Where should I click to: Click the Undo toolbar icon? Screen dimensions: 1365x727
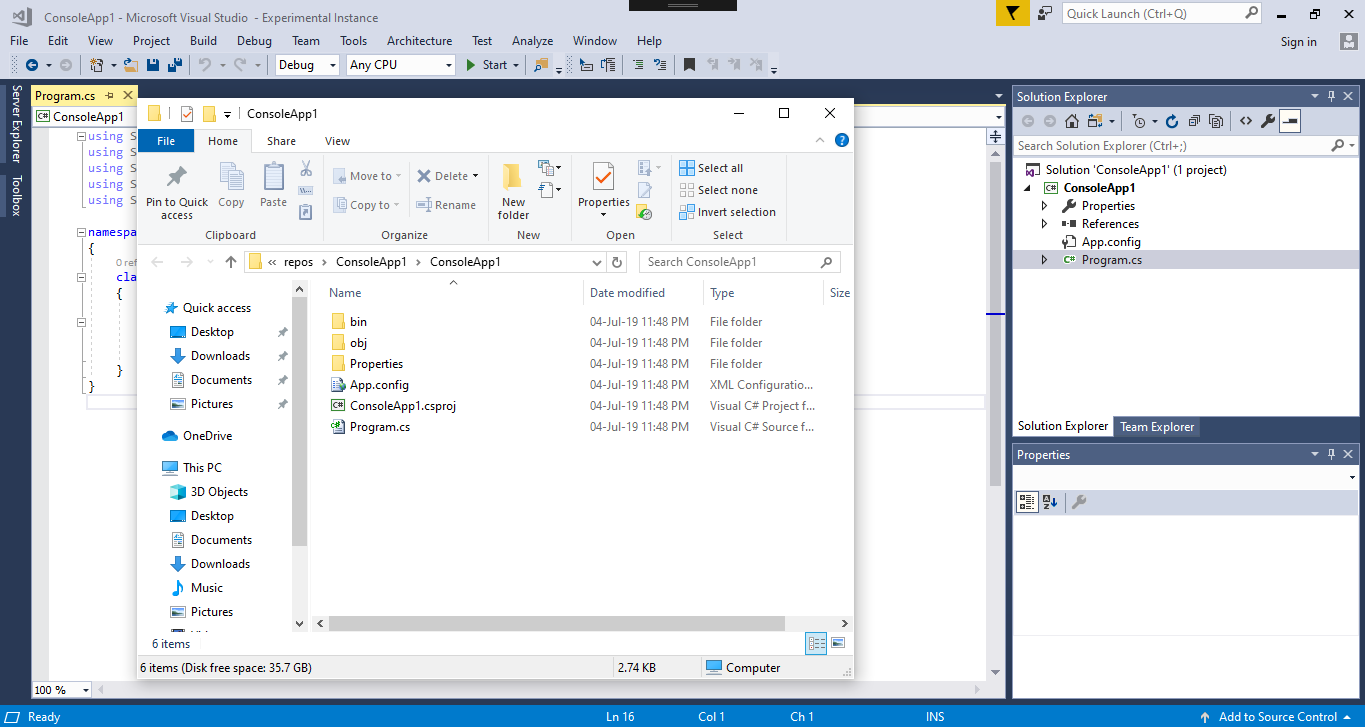(x=204, y=65)
